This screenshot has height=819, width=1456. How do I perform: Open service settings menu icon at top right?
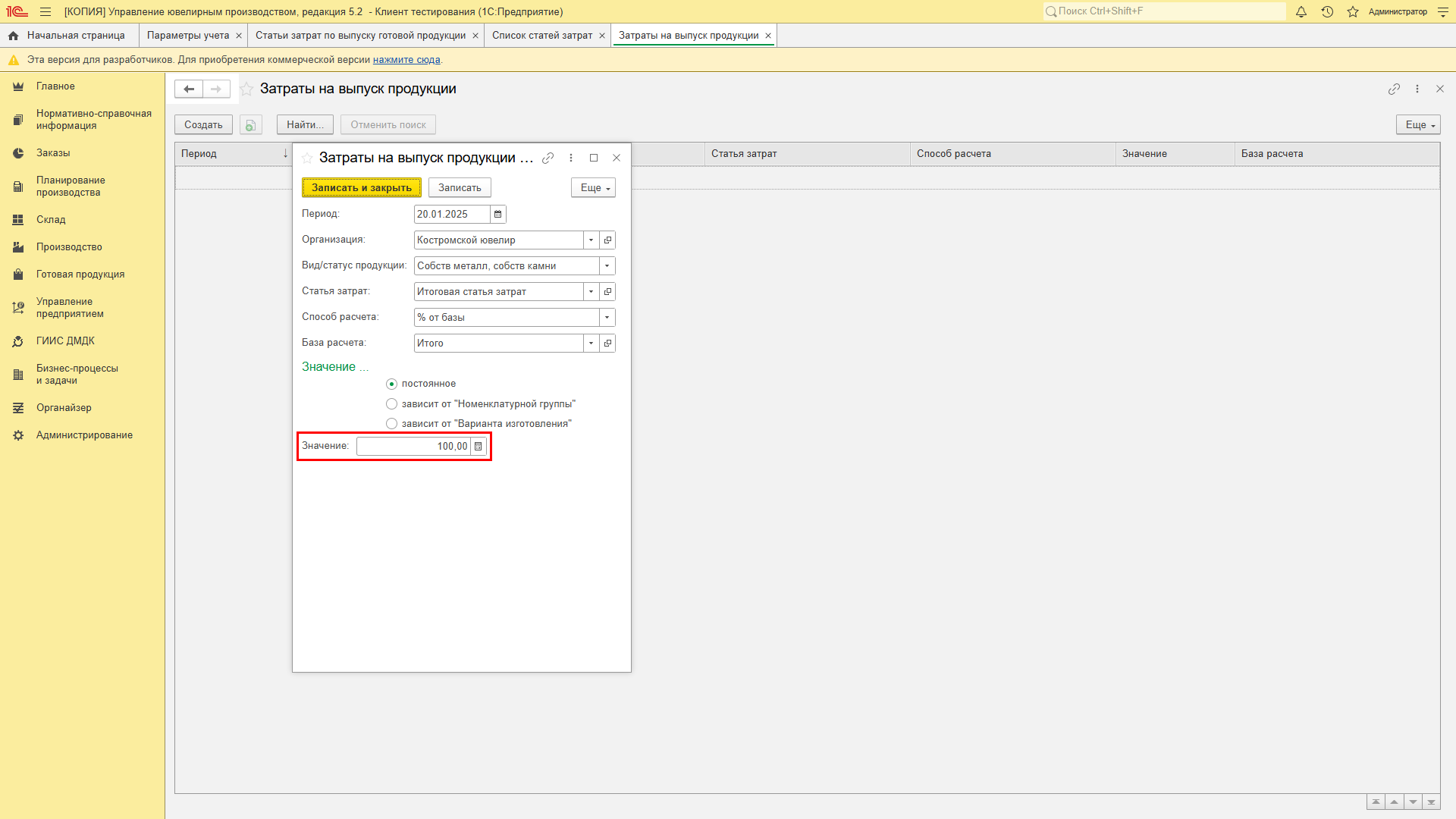point(1443,11)
